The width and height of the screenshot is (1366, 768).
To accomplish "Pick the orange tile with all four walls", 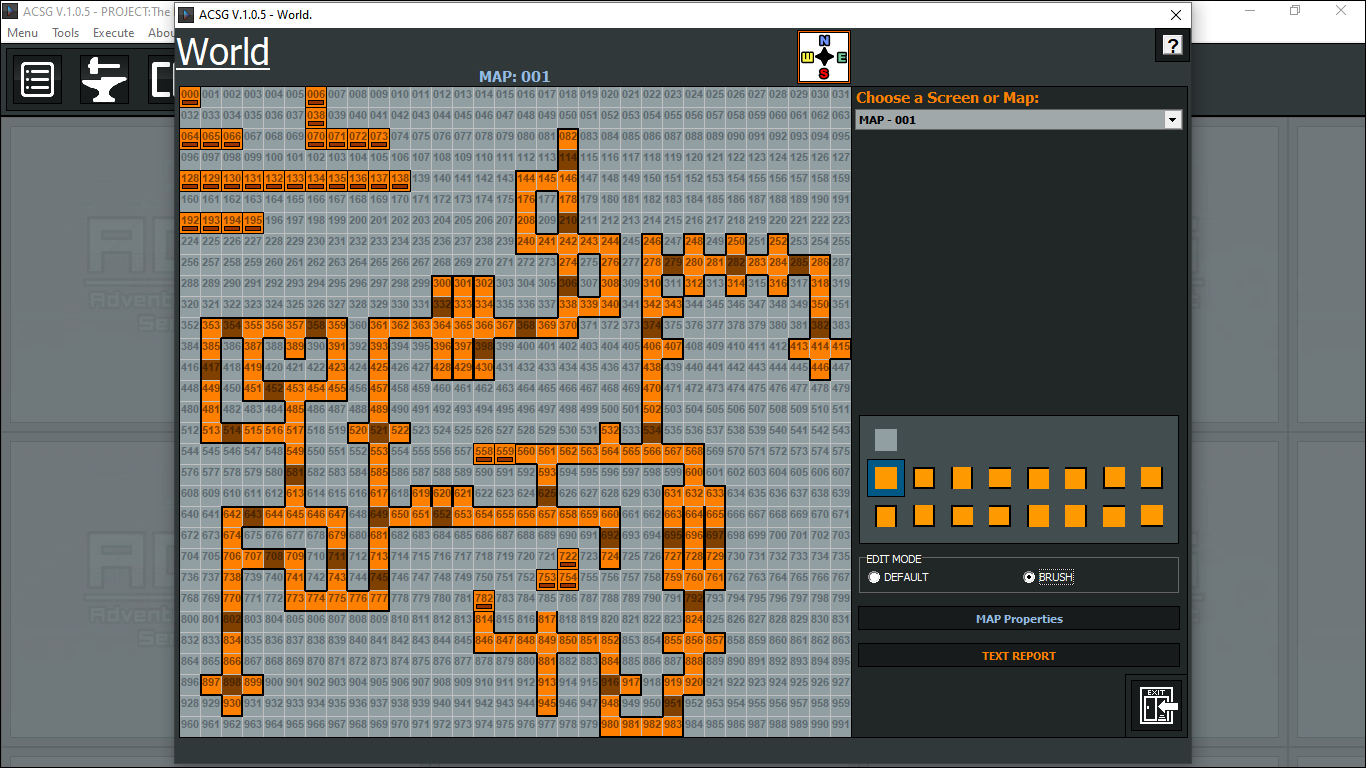I will pyautogui.click(x=924, y=478).
